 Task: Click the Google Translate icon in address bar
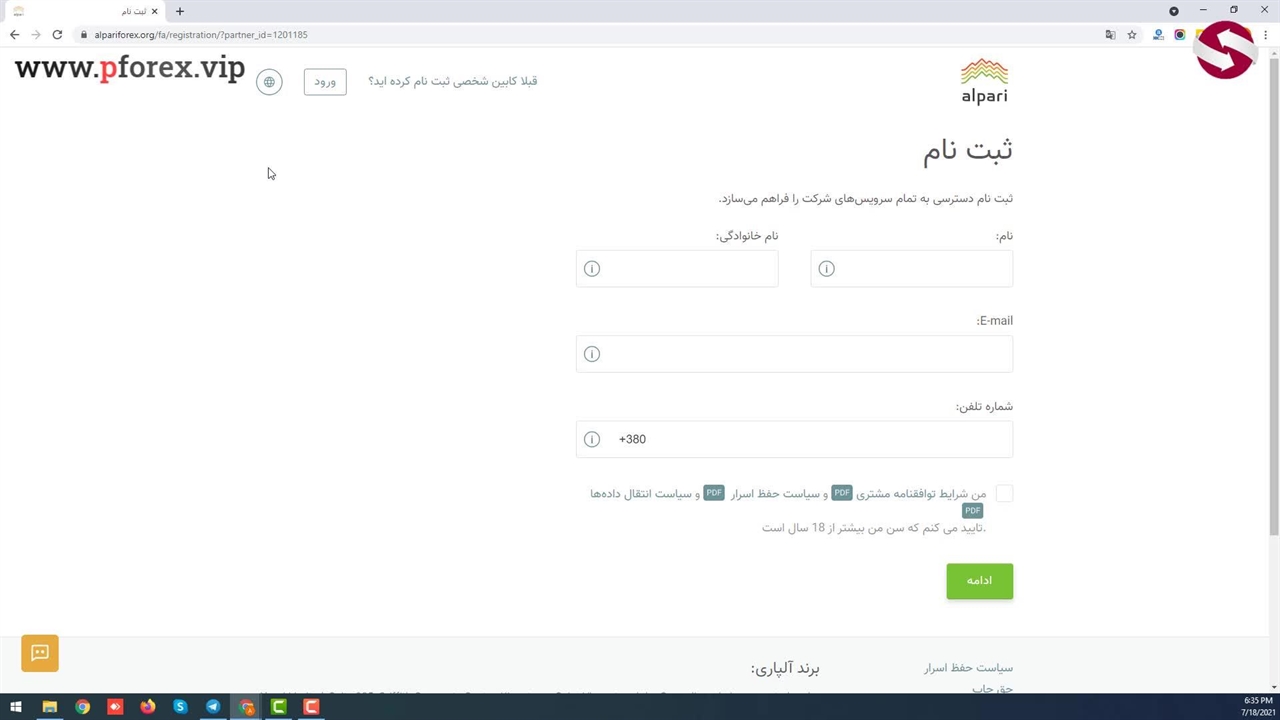[x=1110, y=35]
